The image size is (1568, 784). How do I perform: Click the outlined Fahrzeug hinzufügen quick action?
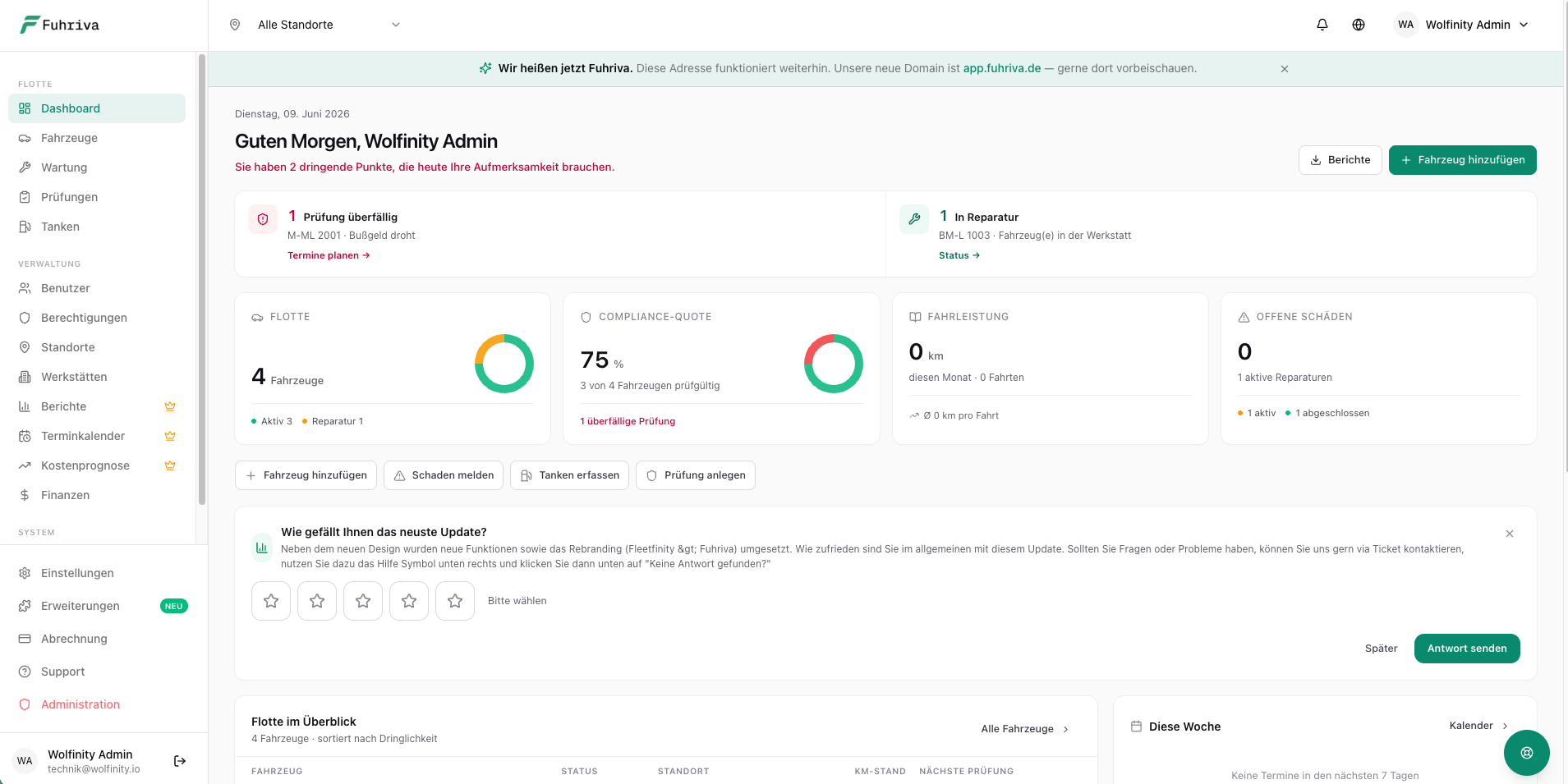(306, 475)
